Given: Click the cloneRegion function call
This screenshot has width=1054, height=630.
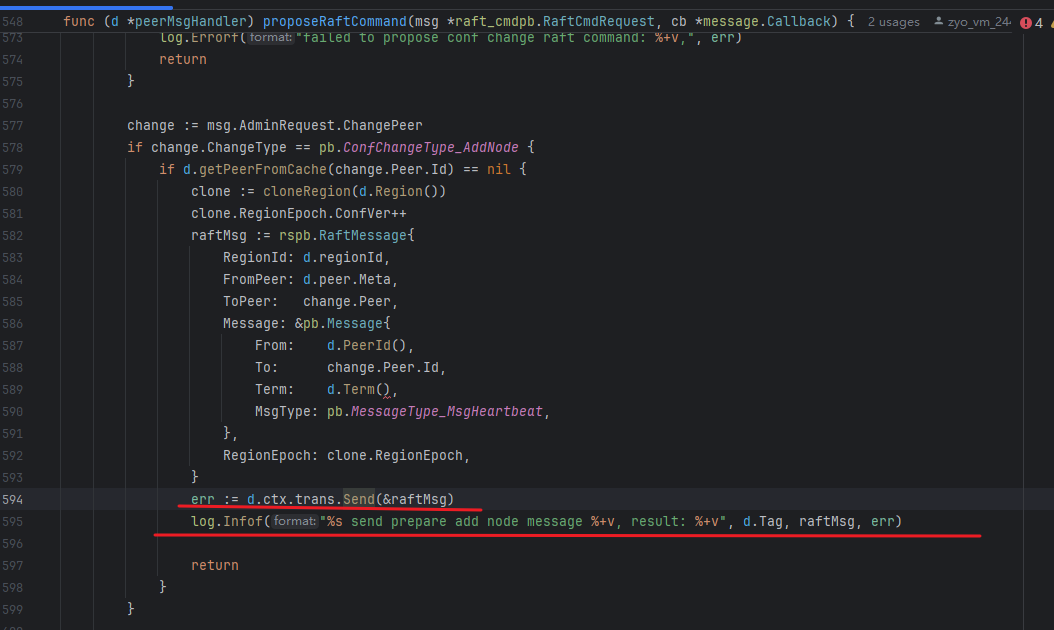Looking at the screenshot, I should click(307, 192).
